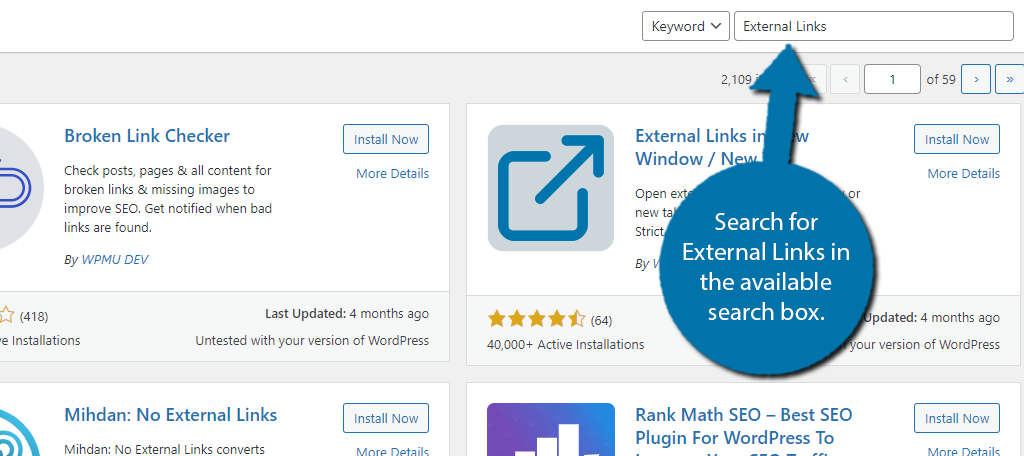Viewport: 1024px width, 456px height.
Task: Click the Mihdan: No External Links plugin icon
Action: (20, 430)
